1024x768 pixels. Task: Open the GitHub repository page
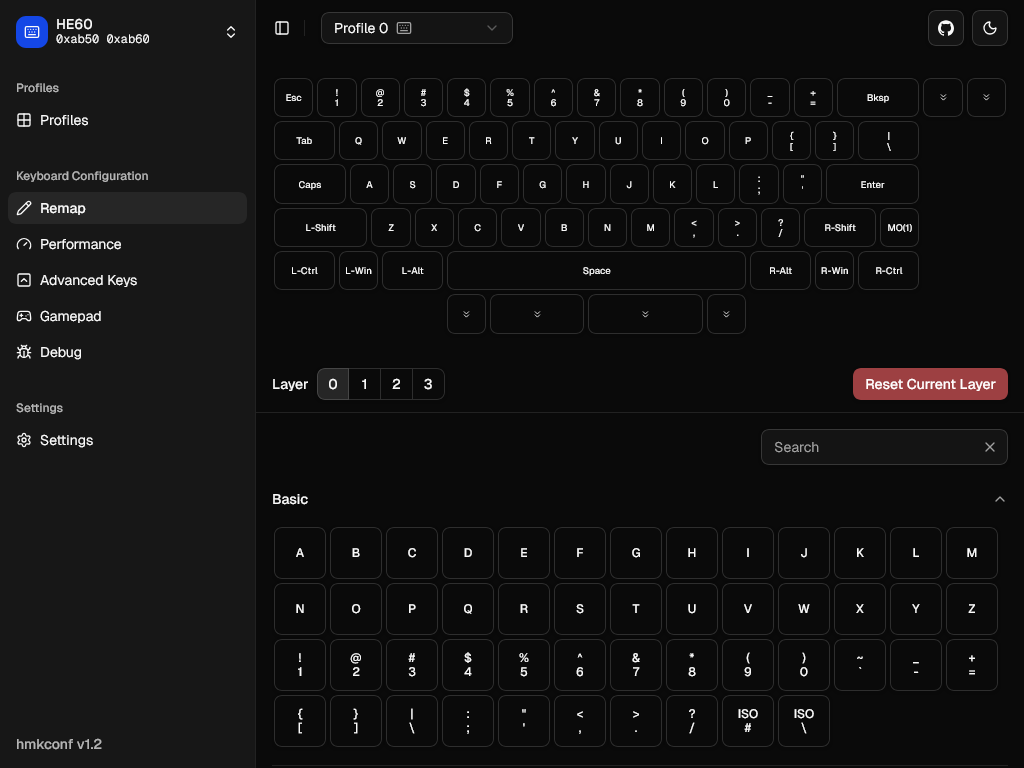pyautogui.click(x=945, y=28)
